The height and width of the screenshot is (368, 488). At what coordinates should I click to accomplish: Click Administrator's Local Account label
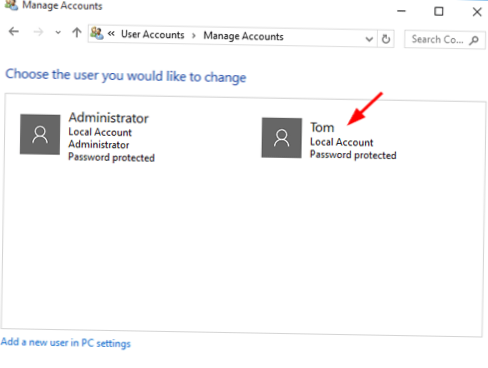100,132
